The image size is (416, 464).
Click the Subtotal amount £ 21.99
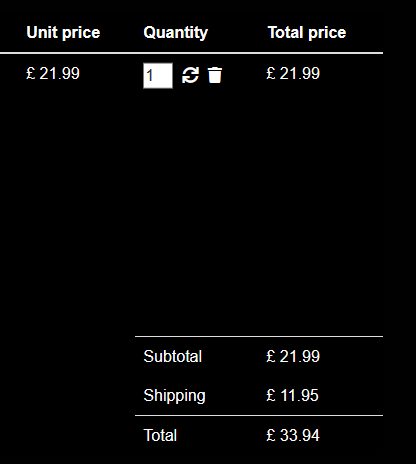pyautogui.click(x=293, y=356)
